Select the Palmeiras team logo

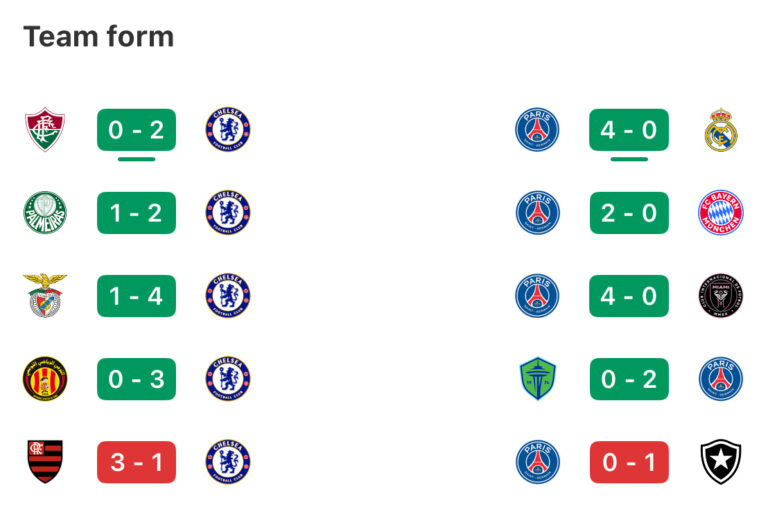[44, 213]
